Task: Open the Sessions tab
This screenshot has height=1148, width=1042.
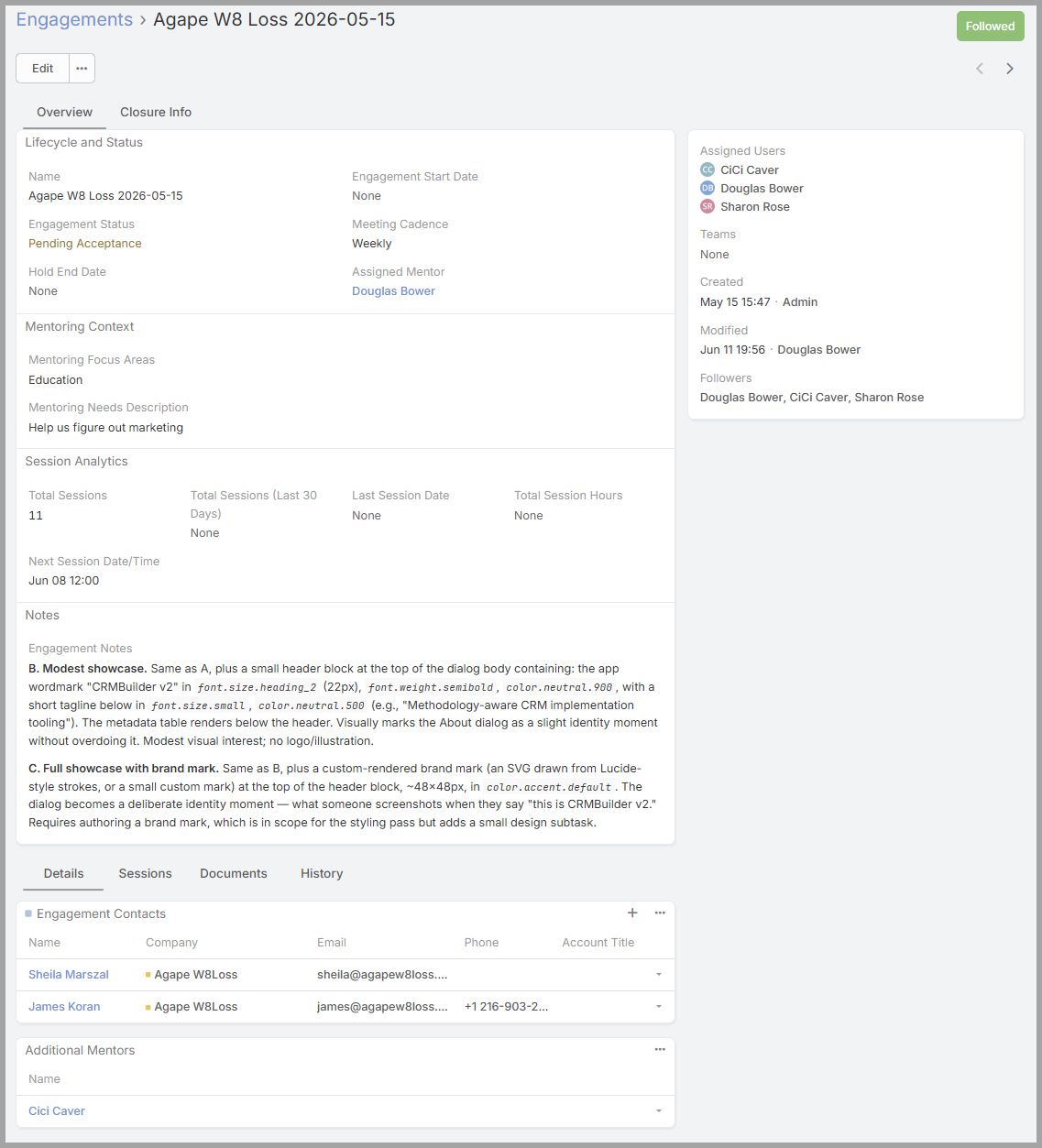Action: click(145, 874)
